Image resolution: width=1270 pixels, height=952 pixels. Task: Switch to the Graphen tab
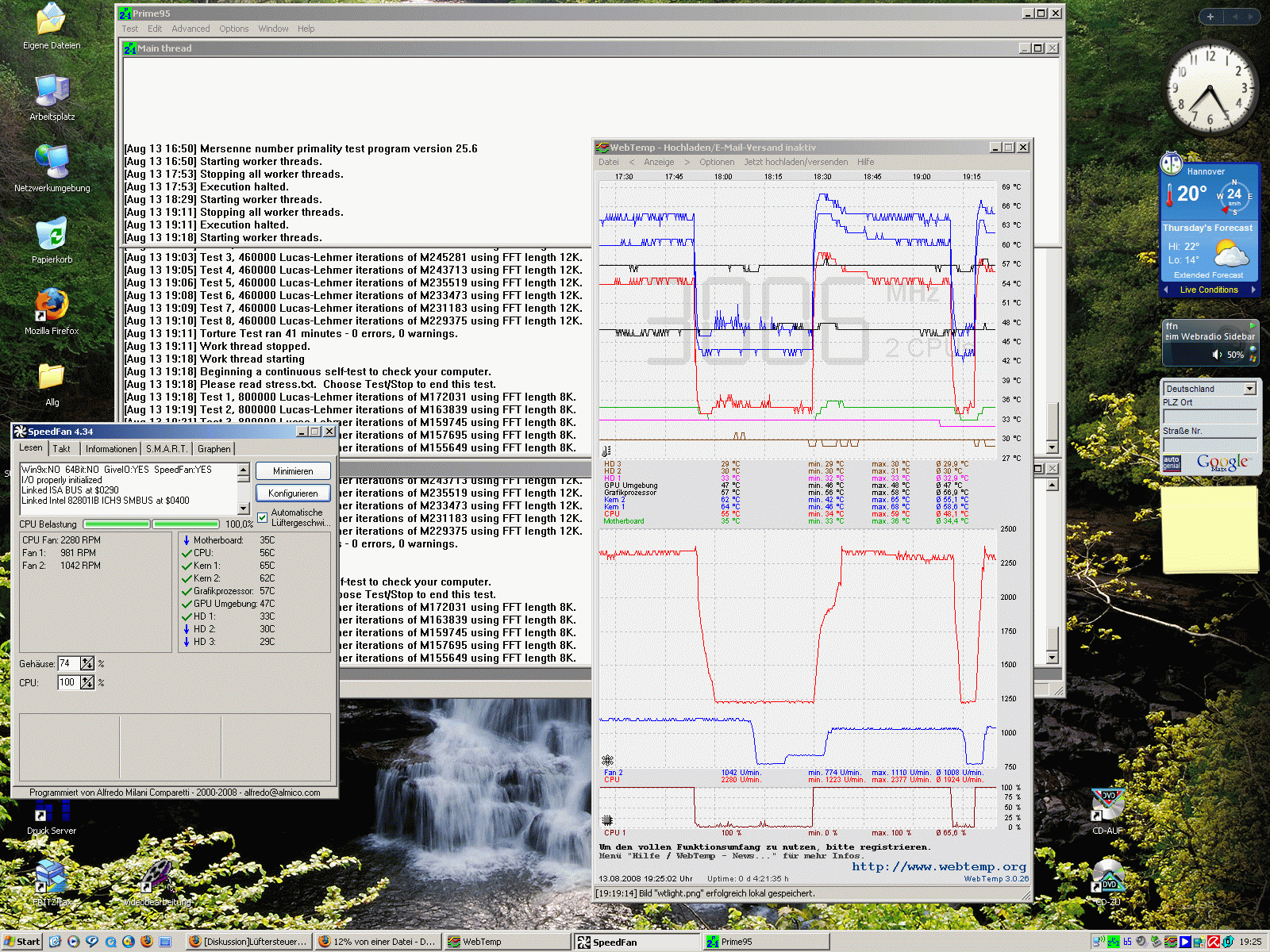214,449
